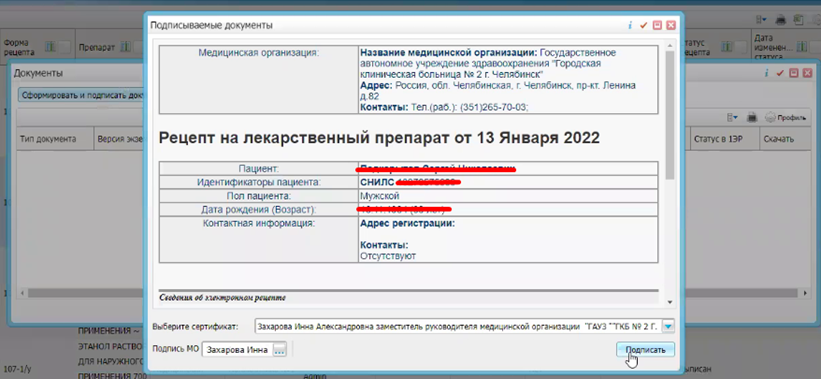This screenshot has width=821, height=379.
Task: Click the Мужской gender value
Action: pos(380,196)
